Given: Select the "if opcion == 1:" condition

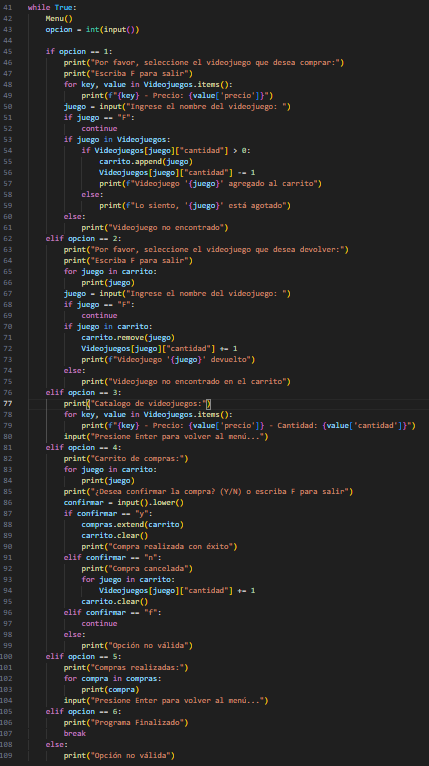Looking at the screenshot, I should [79, 51].
